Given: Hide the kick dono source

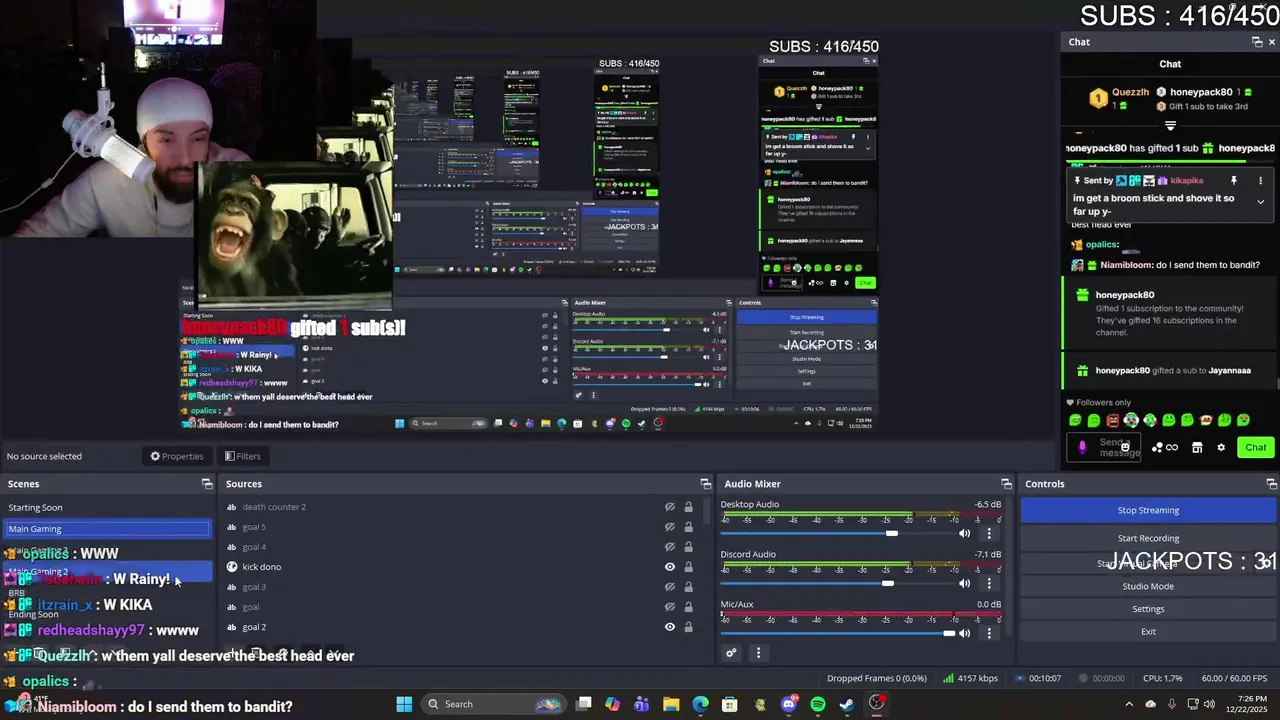Looking at the screenshot, I should 670,567.
